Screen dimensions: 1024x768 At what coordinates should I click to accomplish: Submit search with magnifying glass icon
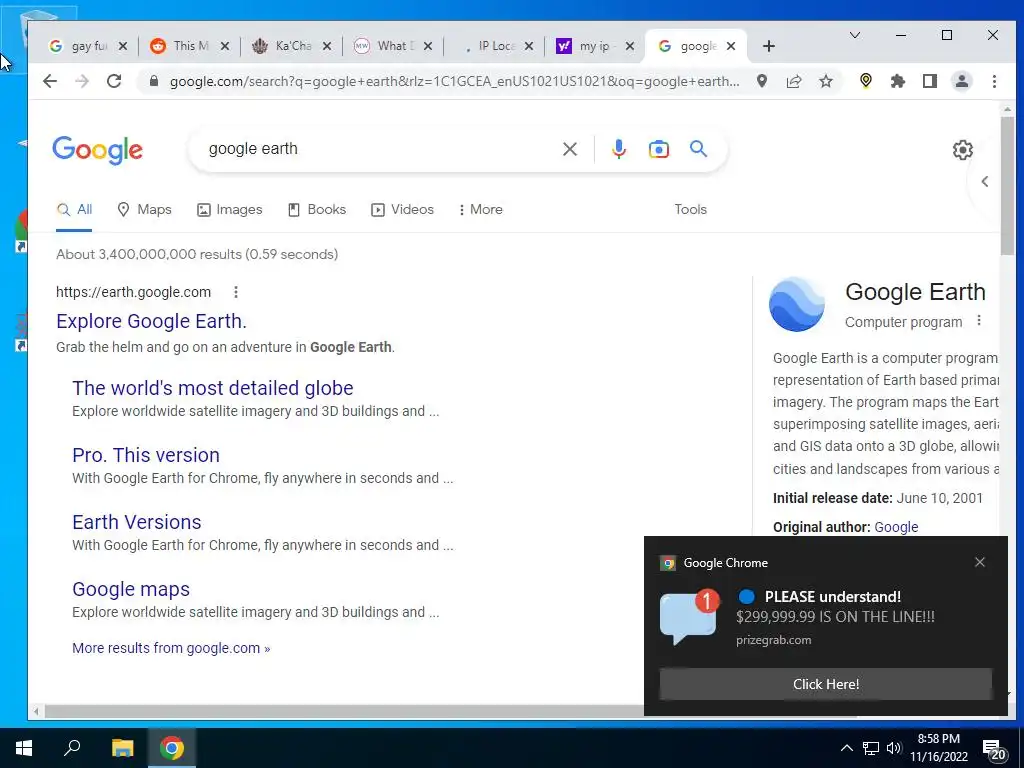coord(698,149)
